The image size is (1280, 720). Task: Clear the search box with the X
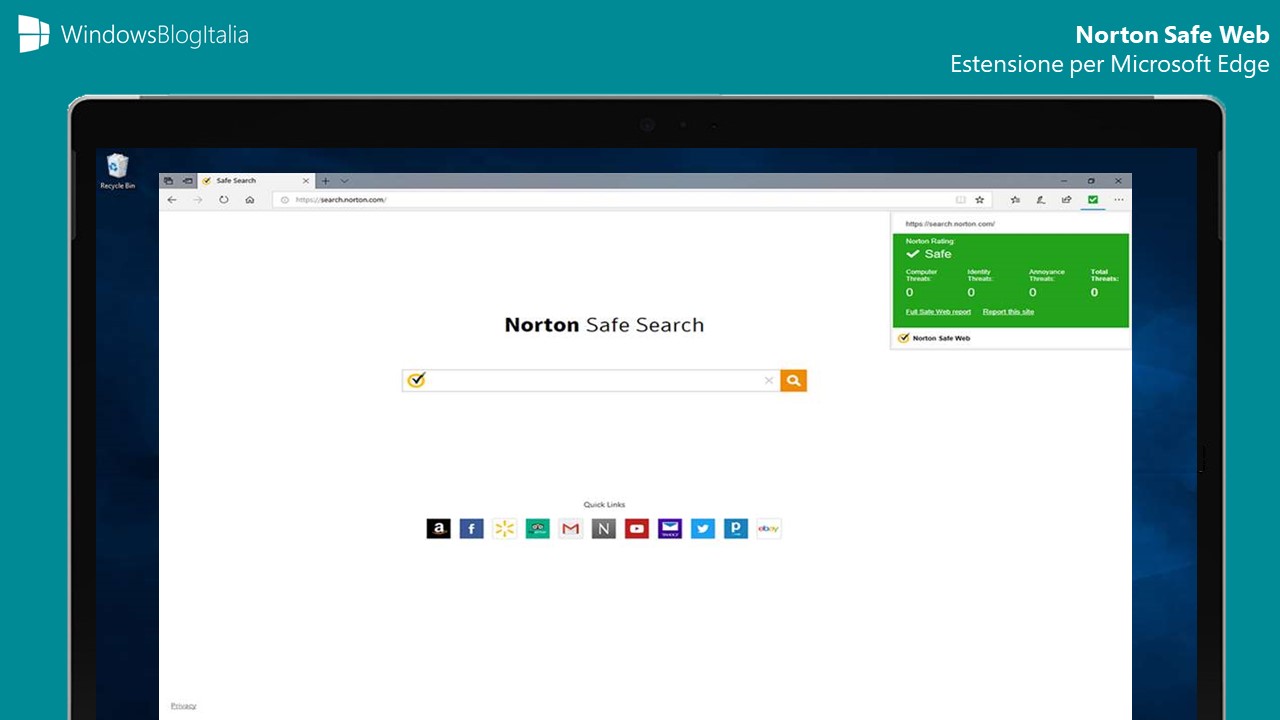[769, 380]
